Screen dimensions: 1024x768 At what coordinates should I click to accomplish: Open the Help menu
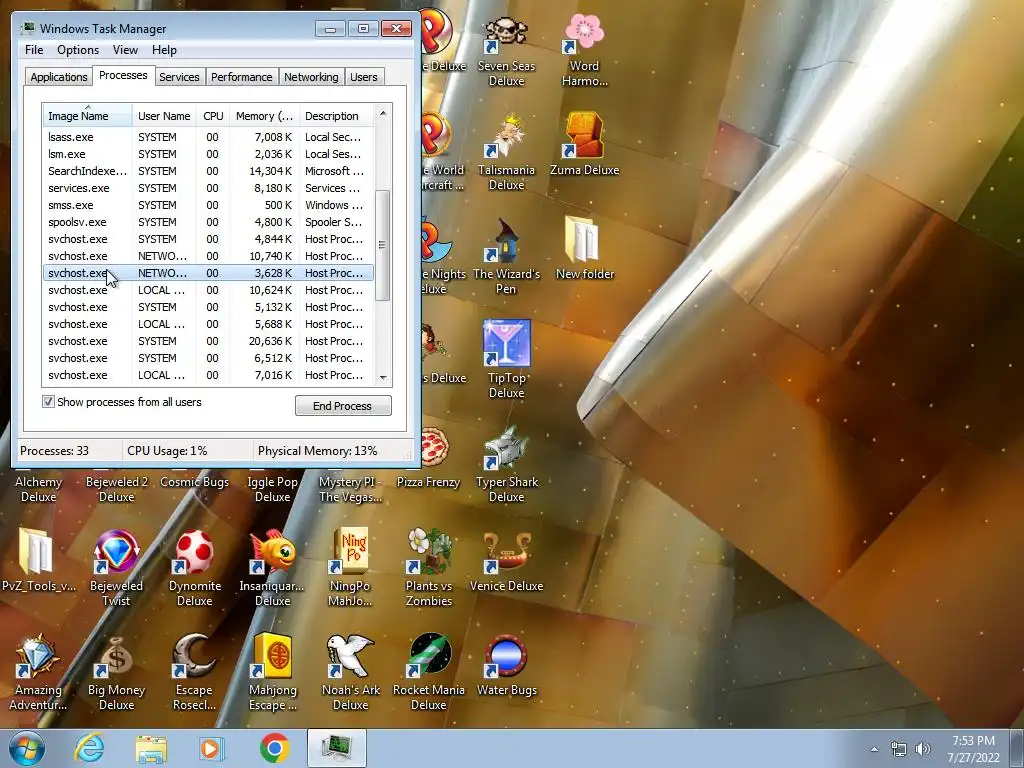164,50
